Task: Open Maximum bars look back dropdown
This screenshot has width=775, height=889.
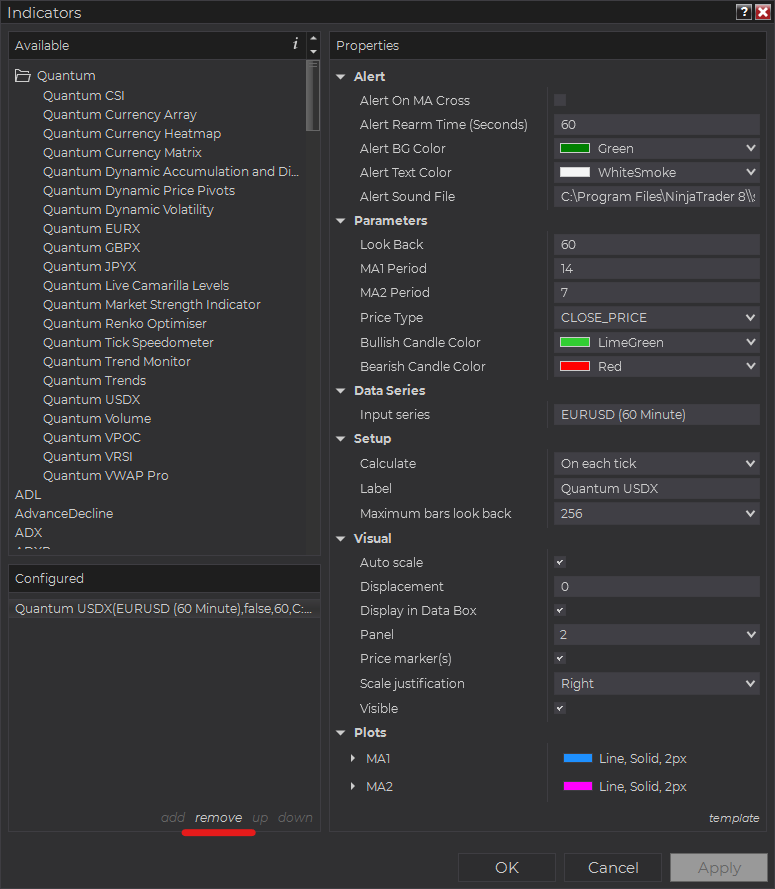Action: [657, 514]
